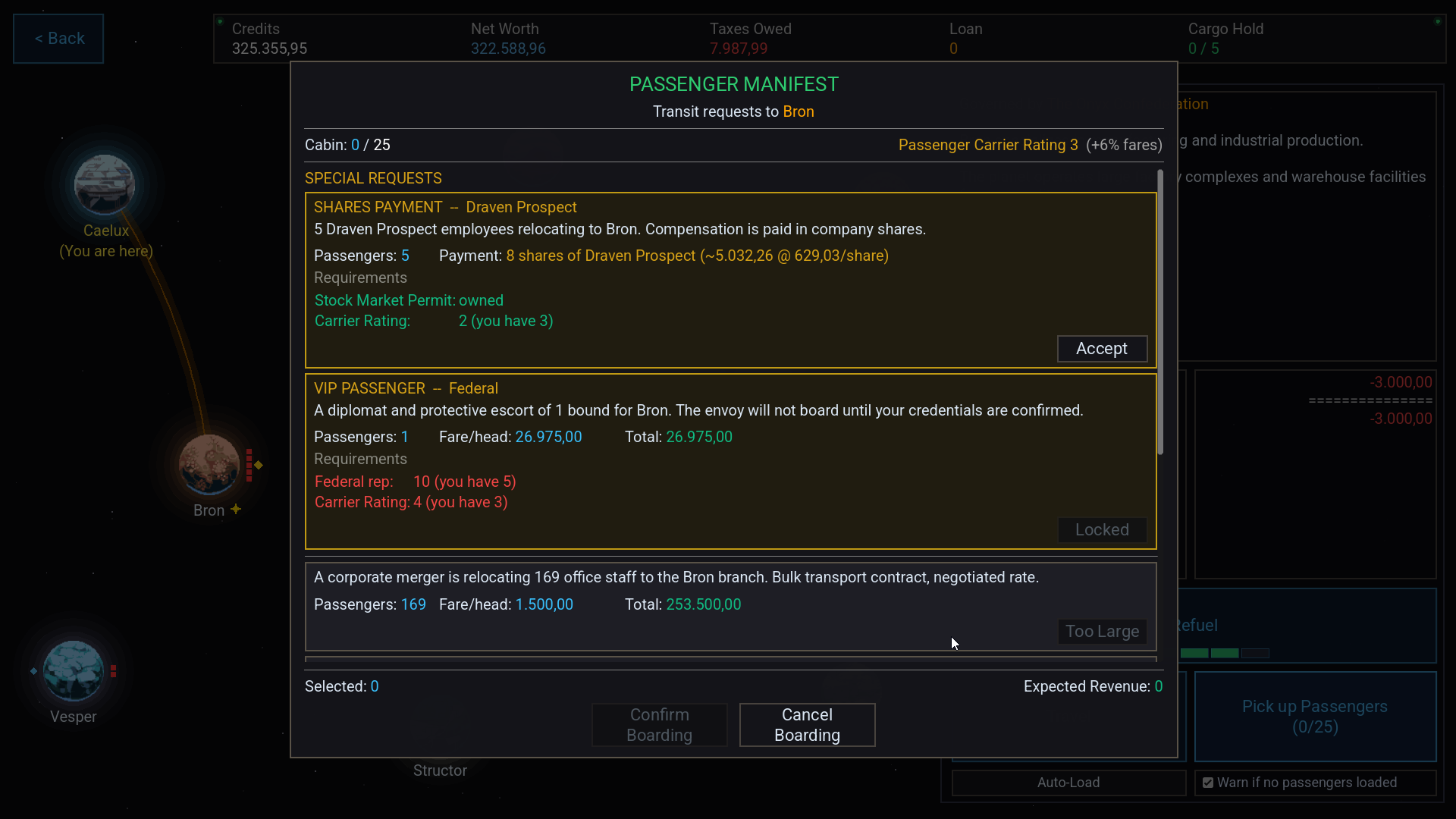Select the Bron planet on map

coord(209,464)
